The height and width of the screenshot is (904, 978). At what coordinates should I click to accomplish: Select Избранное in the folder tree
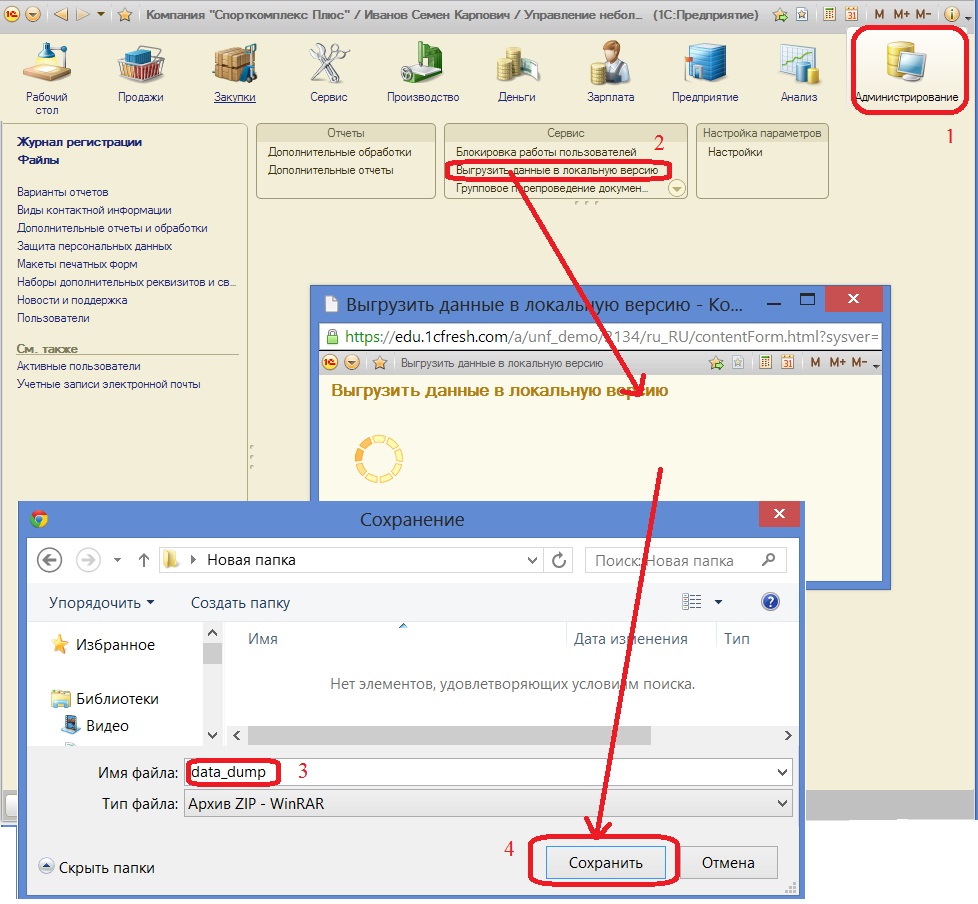[x=103, y=645]
